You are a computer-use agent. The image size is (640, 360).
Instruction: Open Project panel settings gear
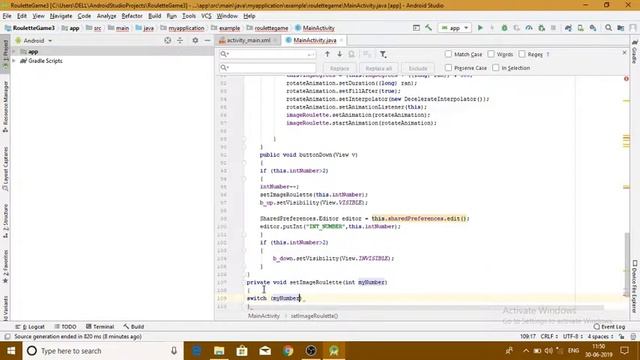click(195, 40)
